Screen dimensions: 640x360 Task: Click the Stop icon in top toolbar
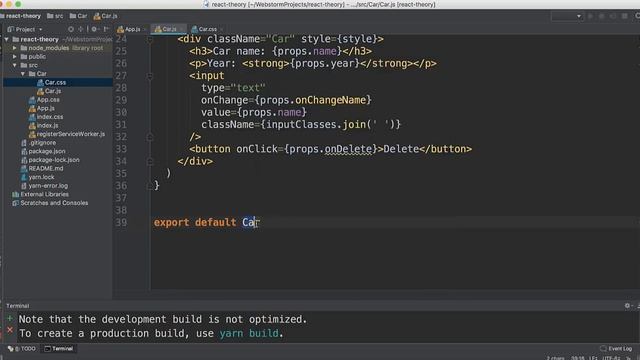pos(624,16)
